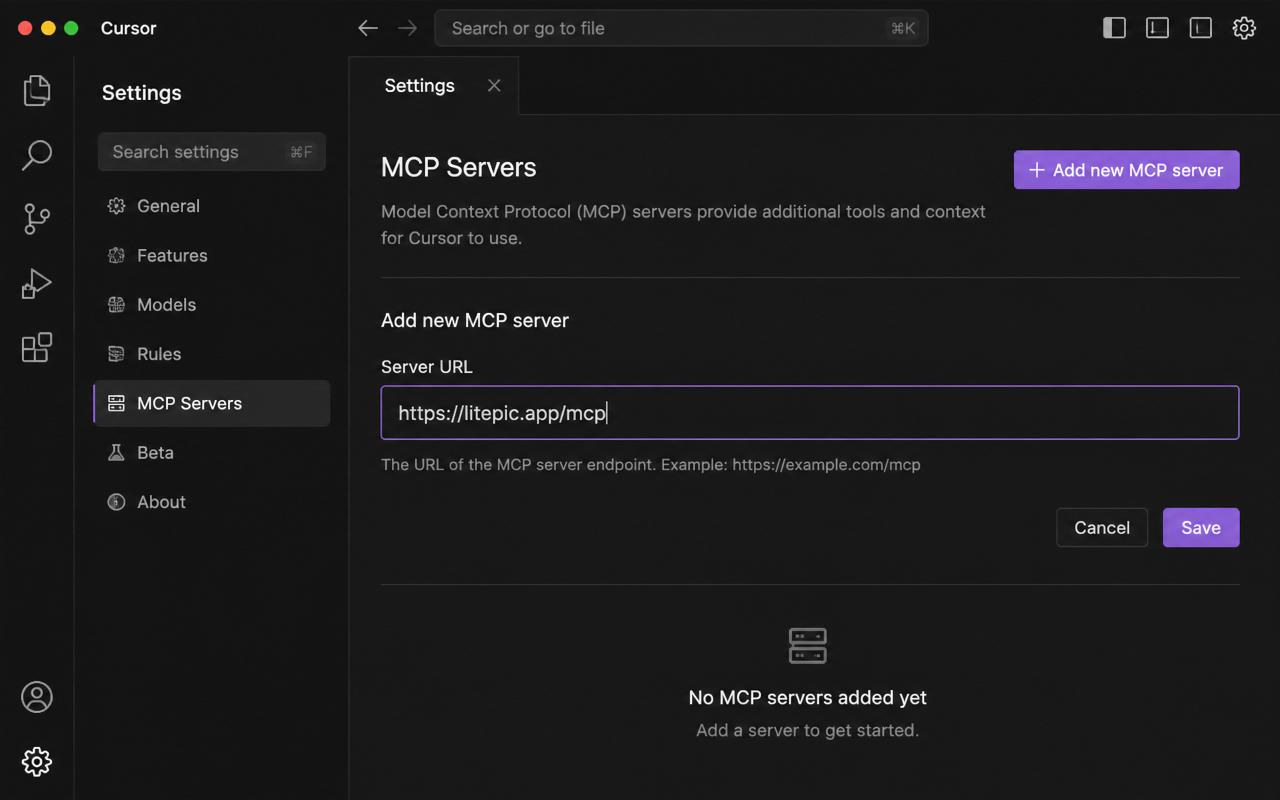The width and height of the screenshot is (1280, 800).
Task: Open the Search magnifier in activity bar
Action: pos(37,154)
